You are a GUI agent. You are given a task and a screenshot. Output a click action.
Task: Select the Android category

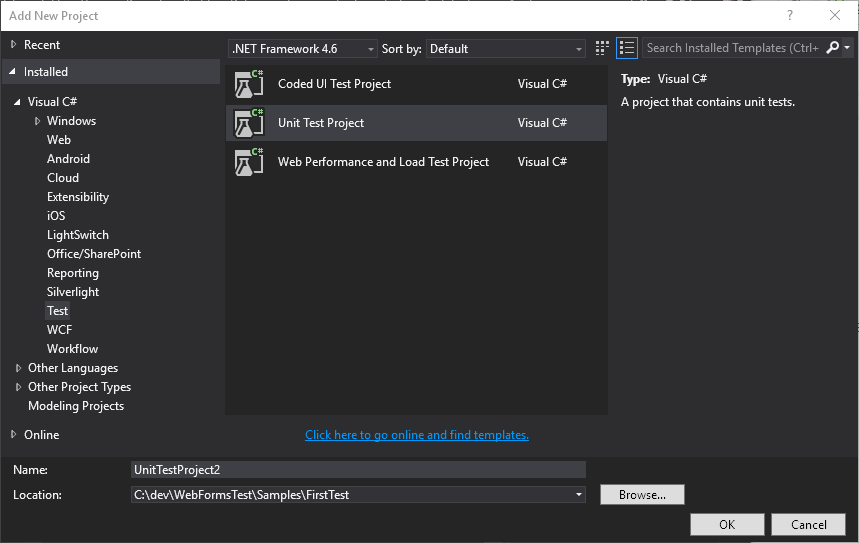point(68,159)
